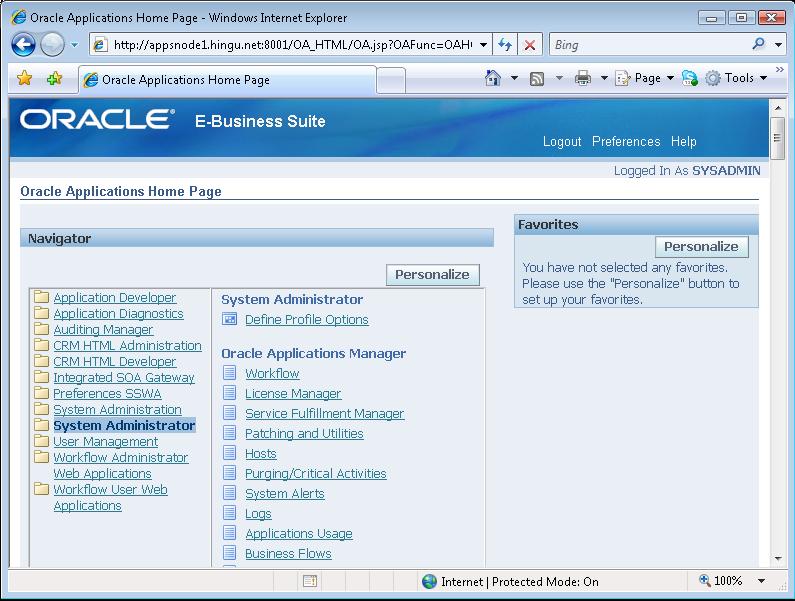The height and width of the screenshot is (601, 795).
Task: Click the folder icon beside Application Developer
Action: 41,298
